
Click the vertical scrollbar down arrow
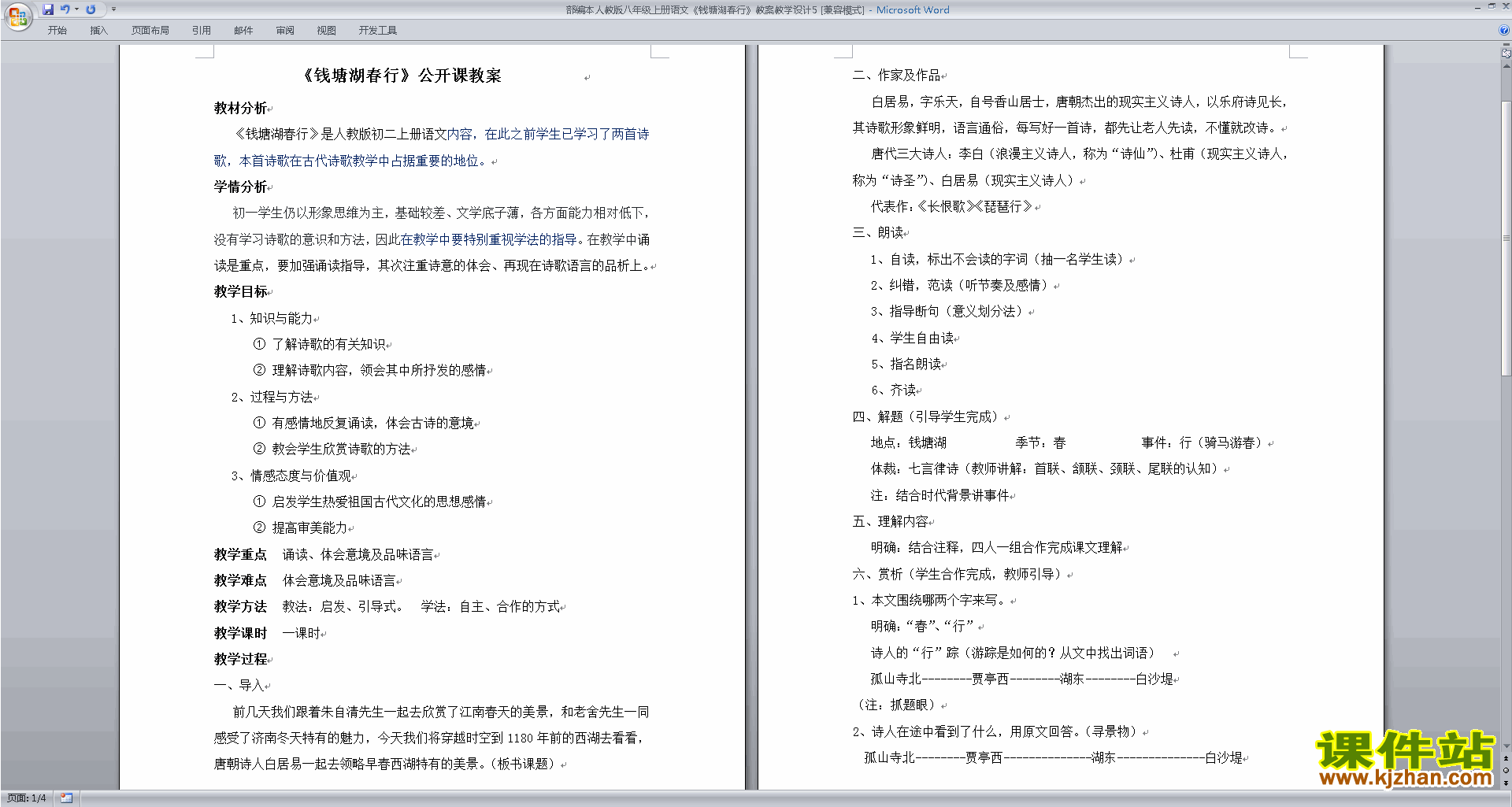(1506, 746)
